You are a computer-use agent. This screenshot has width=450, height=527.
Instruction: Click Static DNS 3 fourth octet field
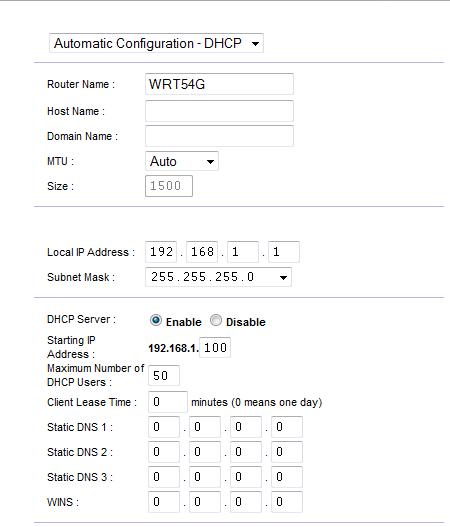287,477
